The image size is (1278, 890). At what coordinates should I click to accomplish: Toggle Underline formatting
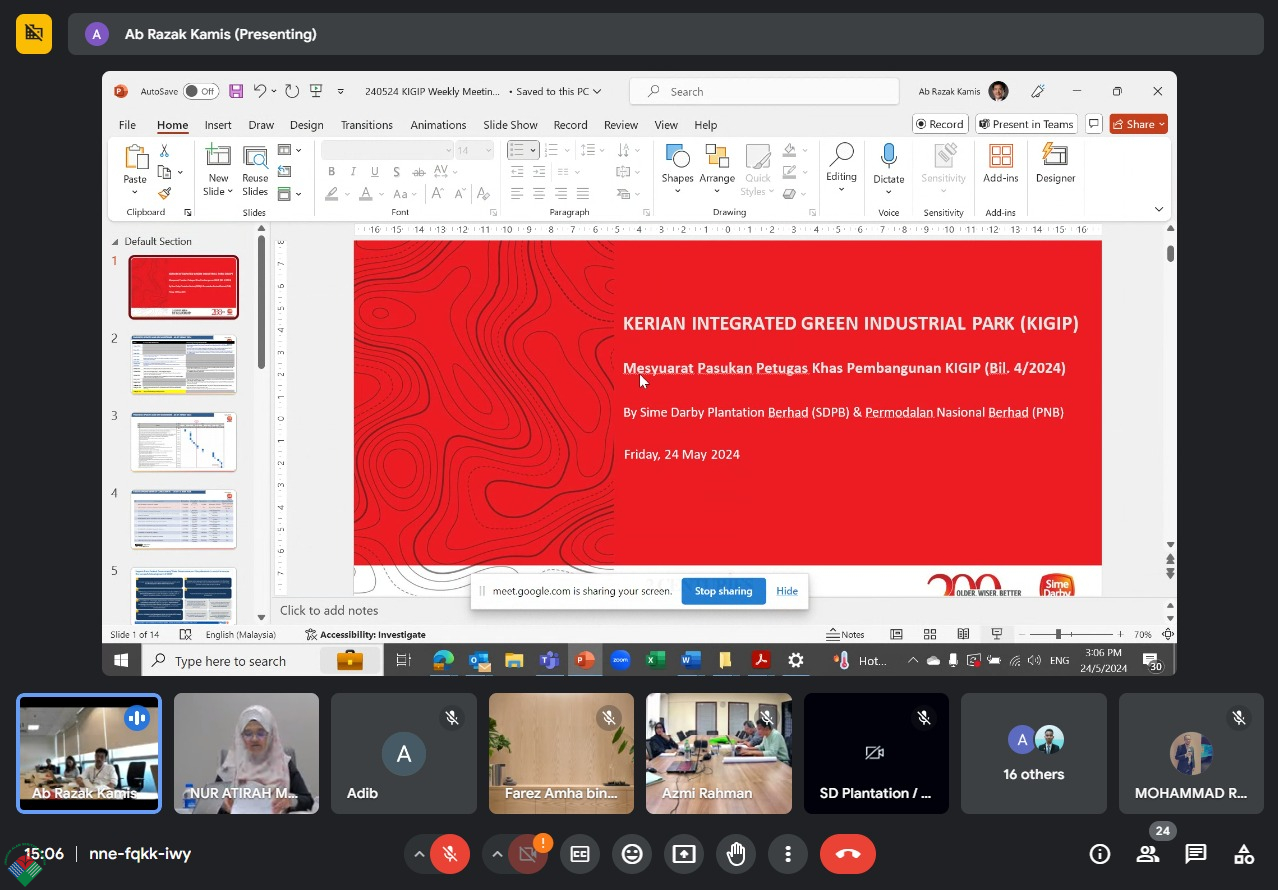tap(375, 172)
